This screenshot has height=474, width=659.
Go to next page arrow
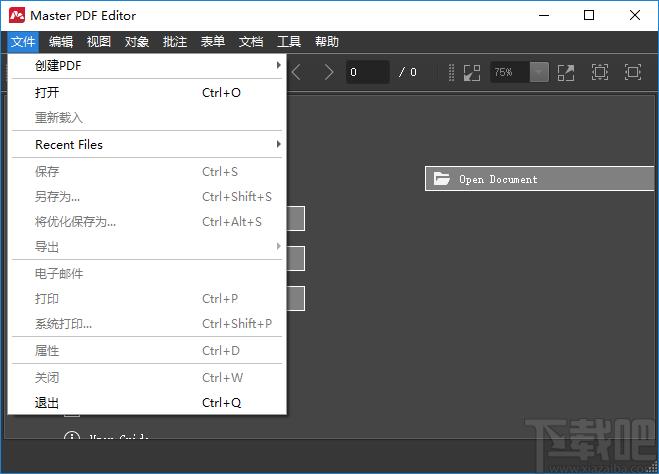coord(329,72)
